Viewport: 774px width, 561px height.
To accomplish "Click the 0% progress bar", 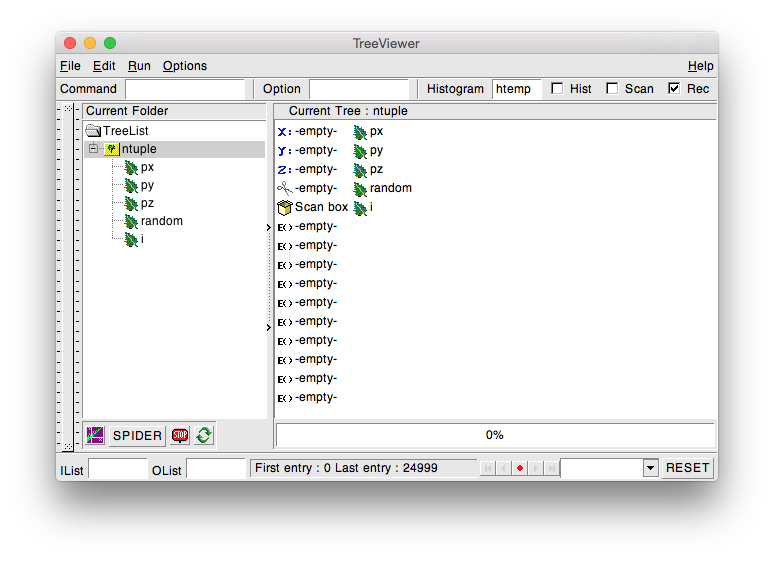I will tap(495, 435).
